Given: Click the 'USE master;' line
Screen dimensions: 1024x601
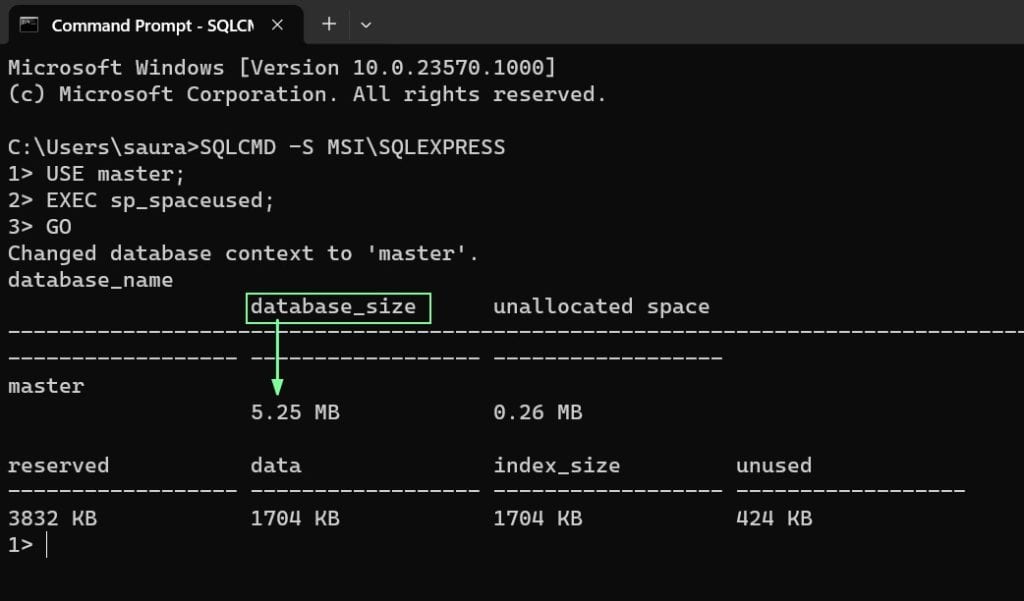Looking at the screenshot, I should coord(97,174).
